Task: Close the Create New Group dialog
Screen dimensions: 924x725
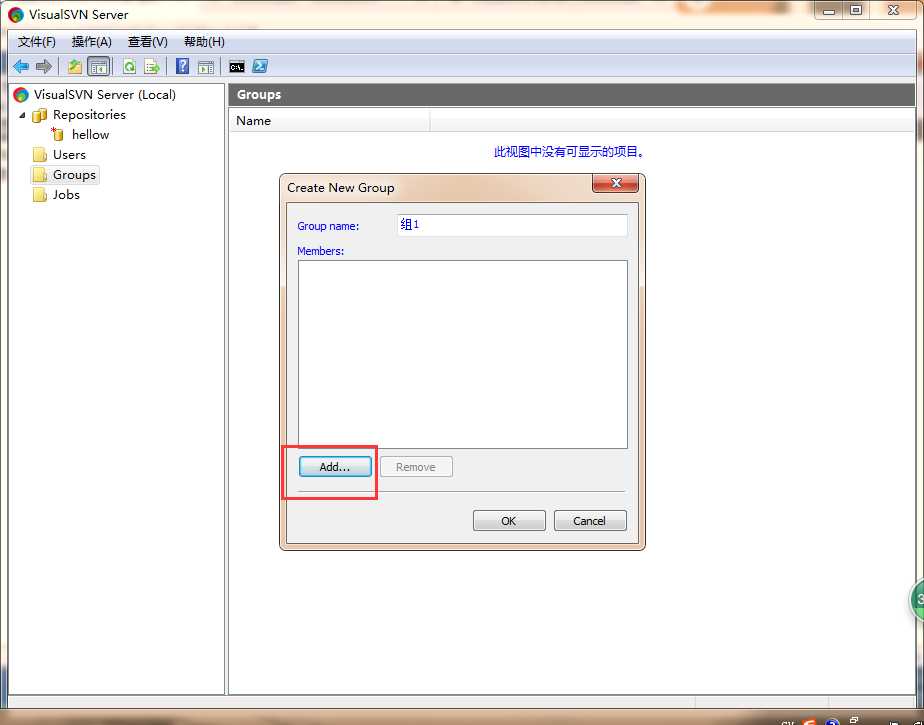Action: (615, 183)
